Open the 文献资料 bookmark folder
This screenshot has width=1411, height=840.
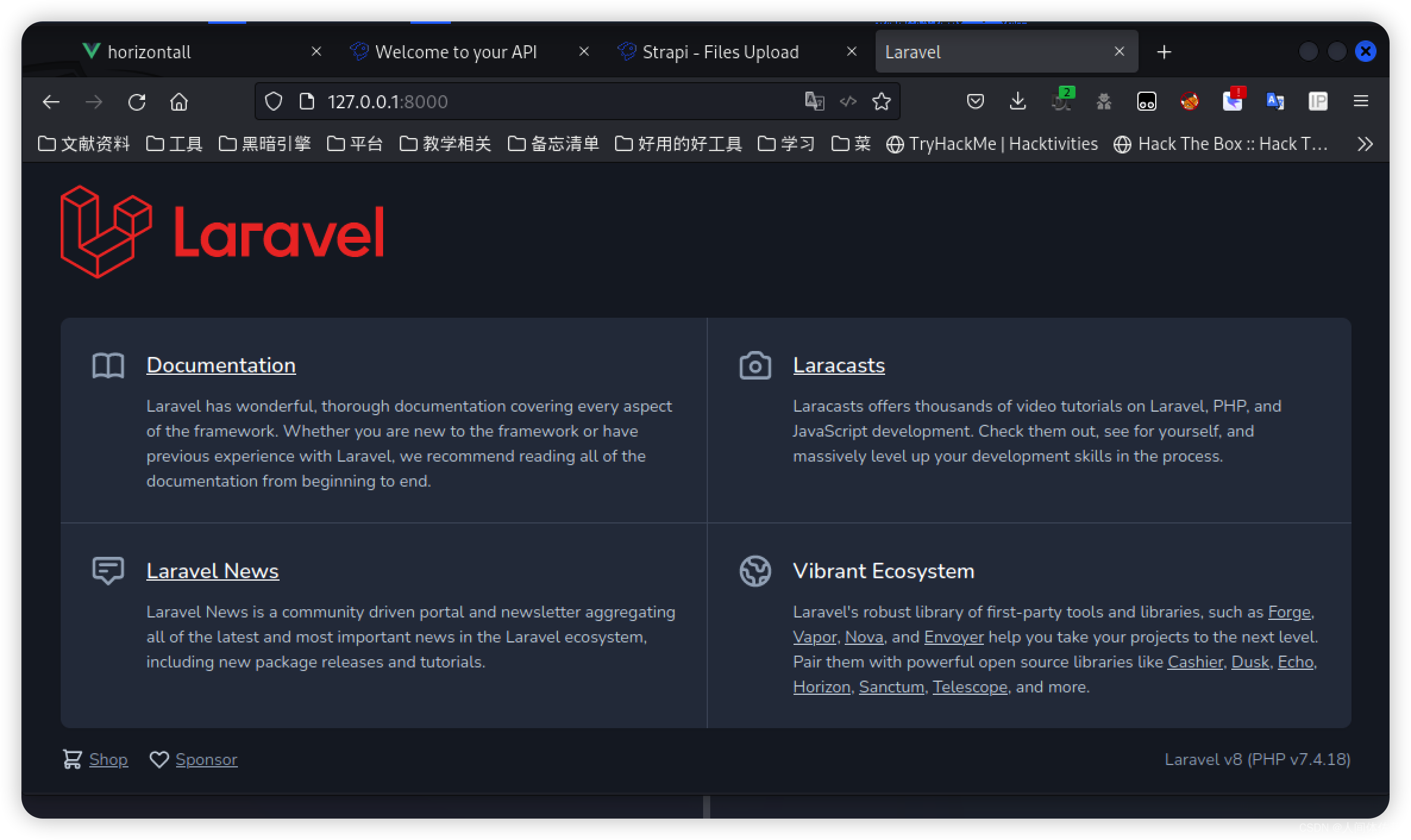[84, 144]
